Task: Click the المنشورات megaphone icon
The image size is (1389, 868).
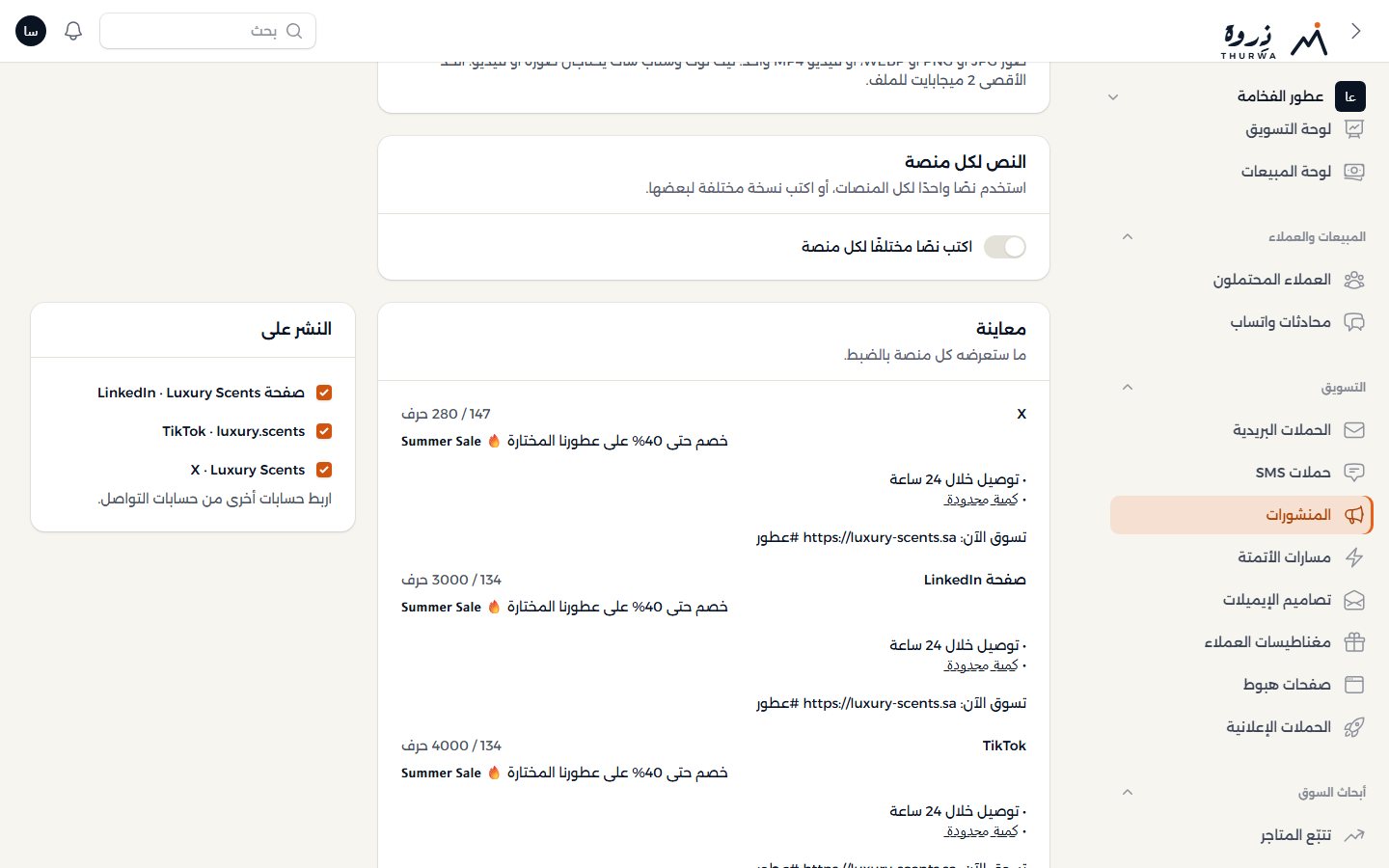Action: [1354, 515]
